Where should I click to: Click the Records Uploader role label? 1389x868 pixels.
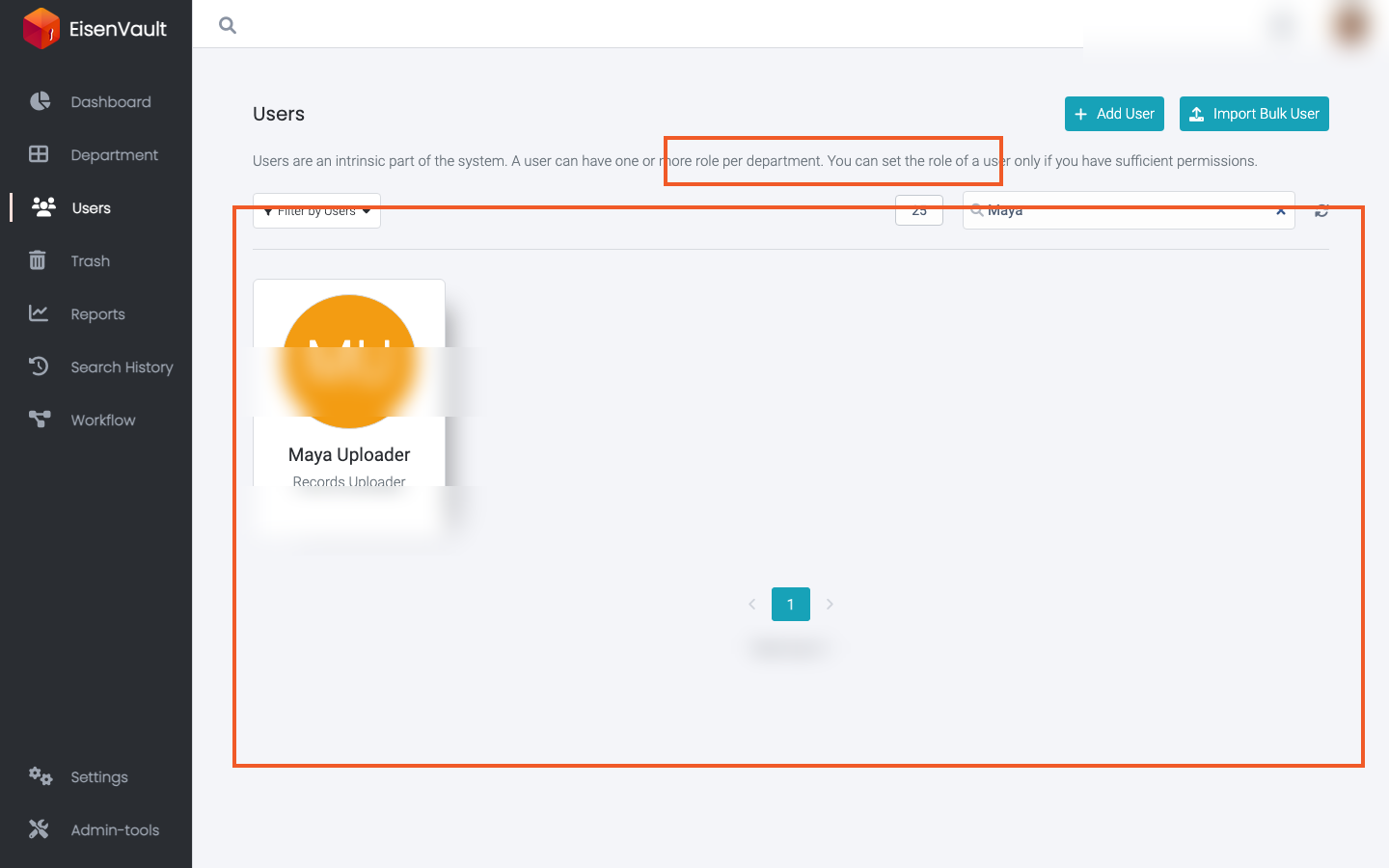pos(349,482)
